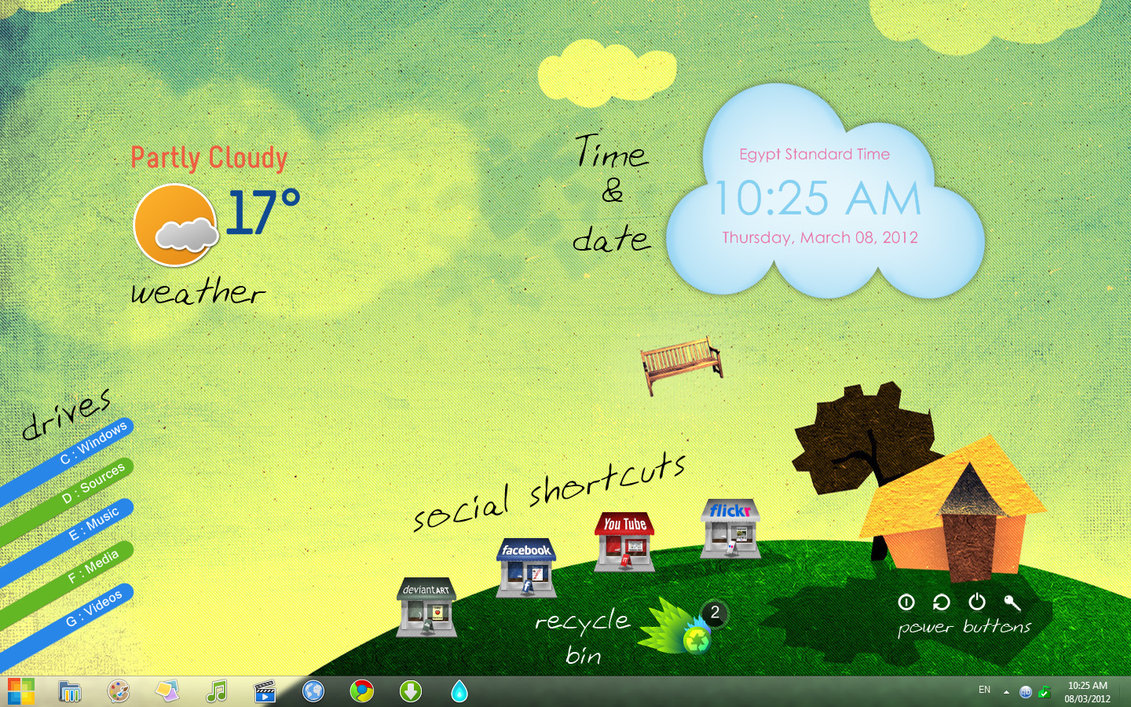
Task: Show hidden system tray icons arrow
Action: pos(1006,692)
